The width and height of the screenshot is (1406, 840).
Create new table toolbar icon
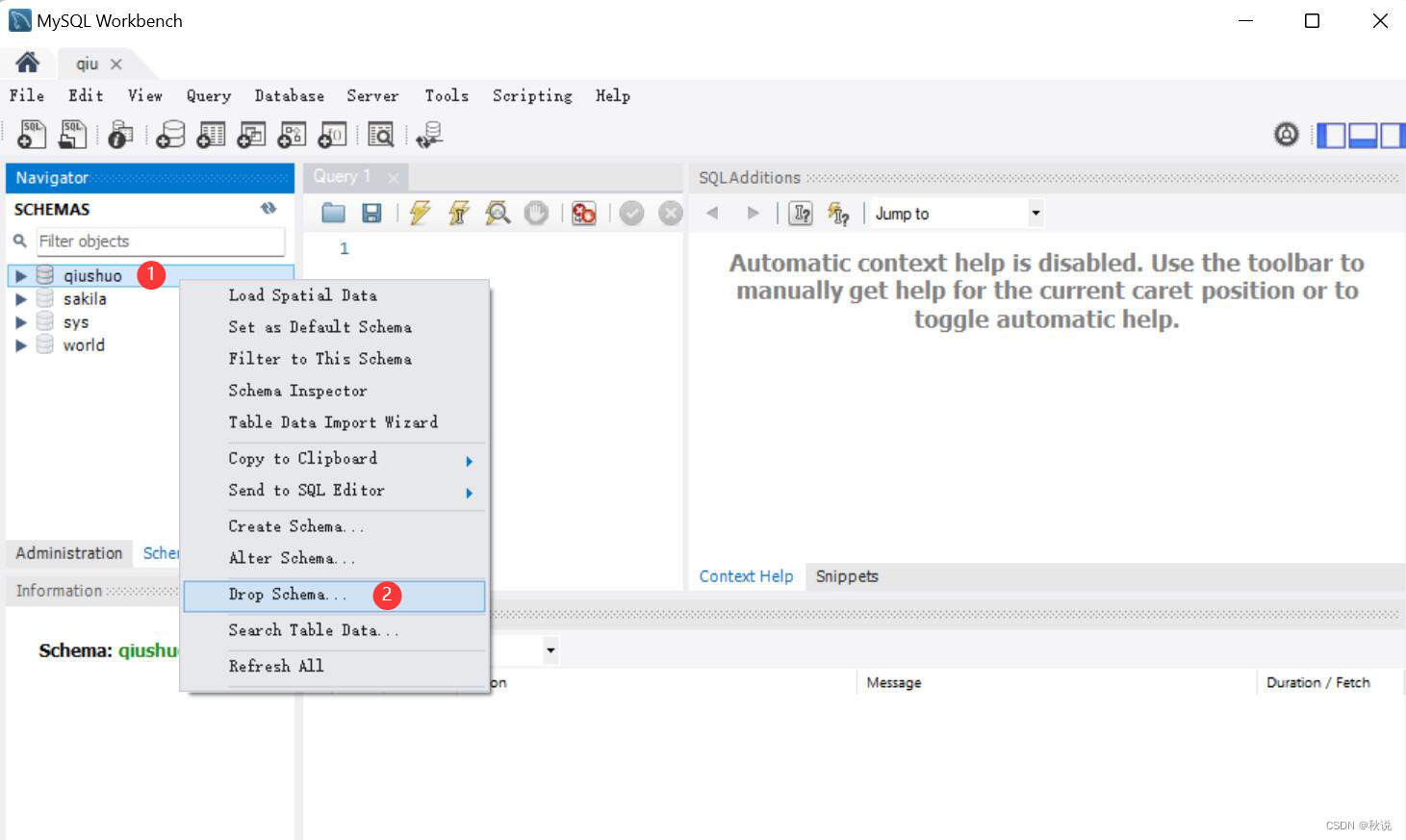click(211, 135)
